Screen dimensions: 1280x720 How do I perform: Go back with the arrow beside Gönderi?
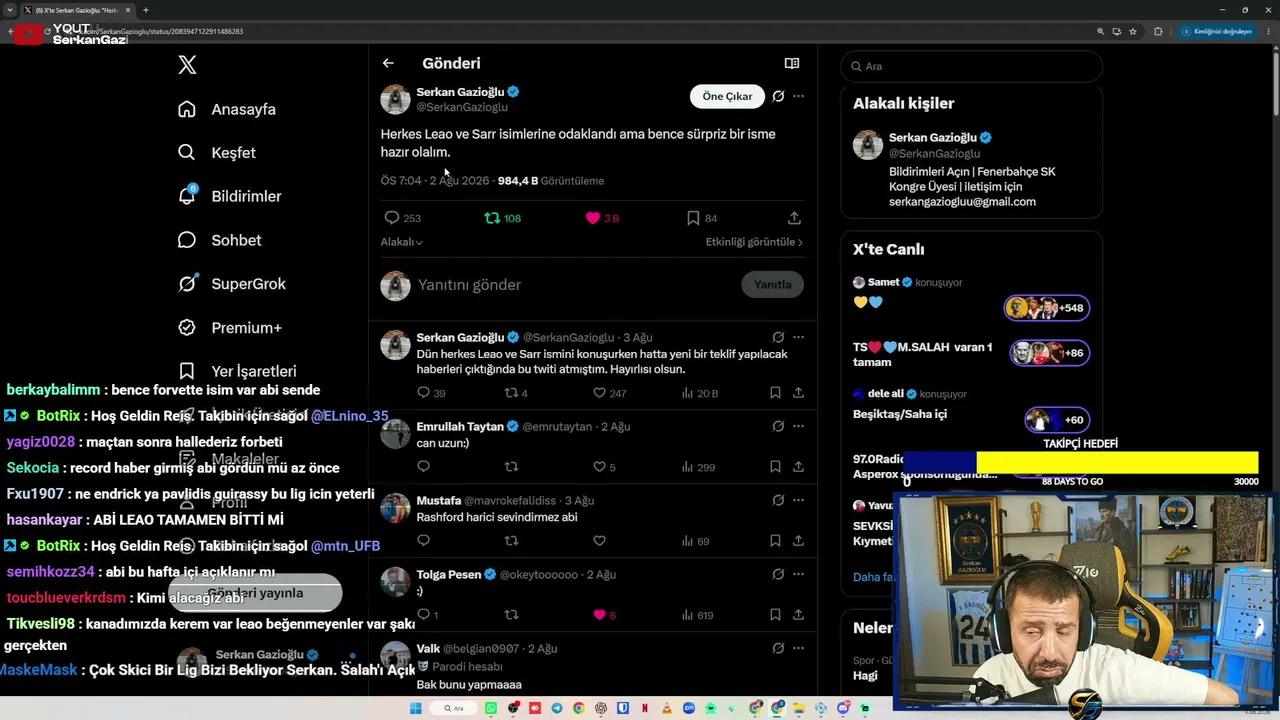pyautogui.click(x=388, y=63)
